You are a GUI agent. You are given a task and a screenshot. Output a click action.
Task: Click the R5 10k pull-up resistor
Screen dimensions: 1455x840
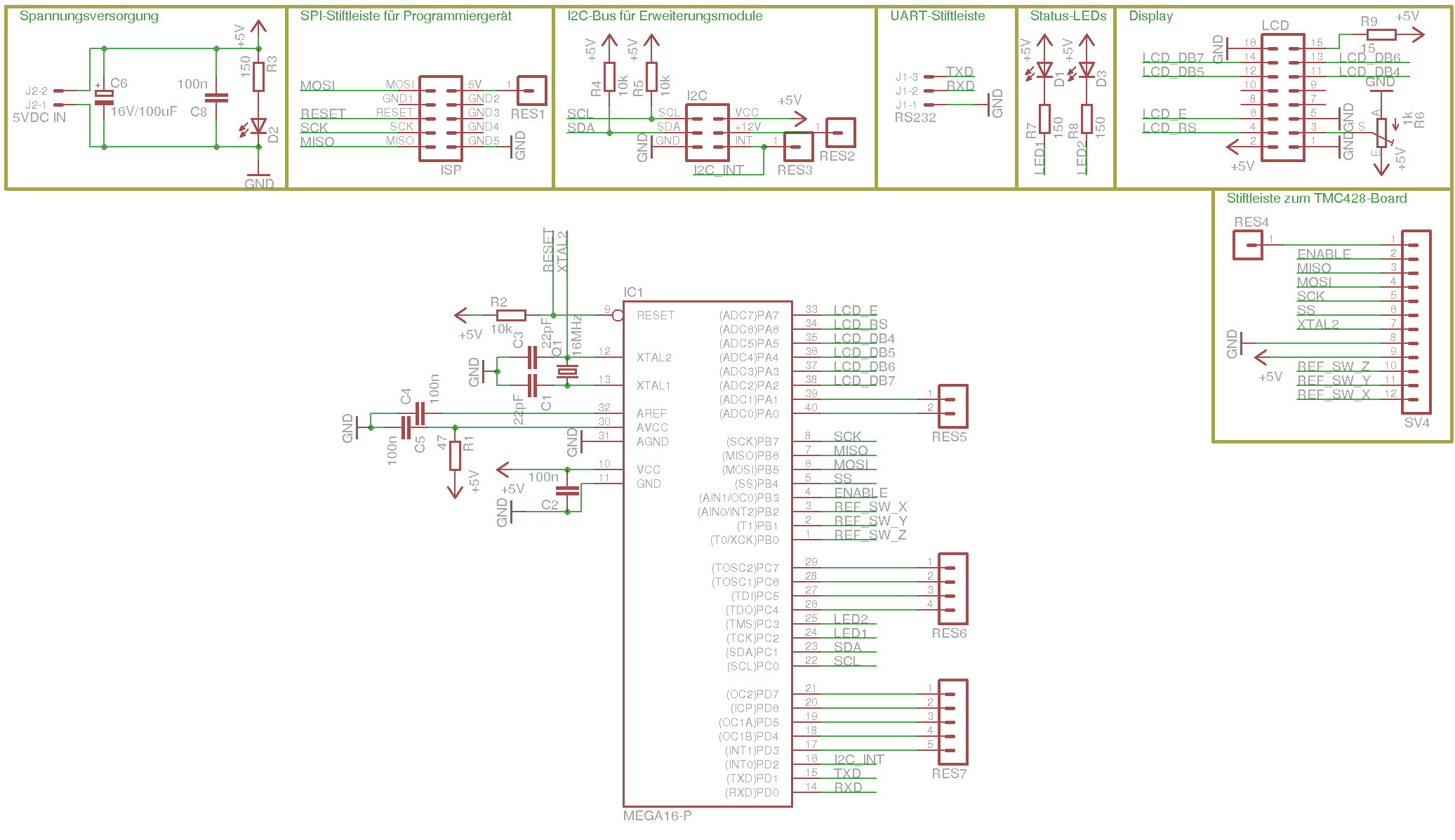(x=651, y=77)
